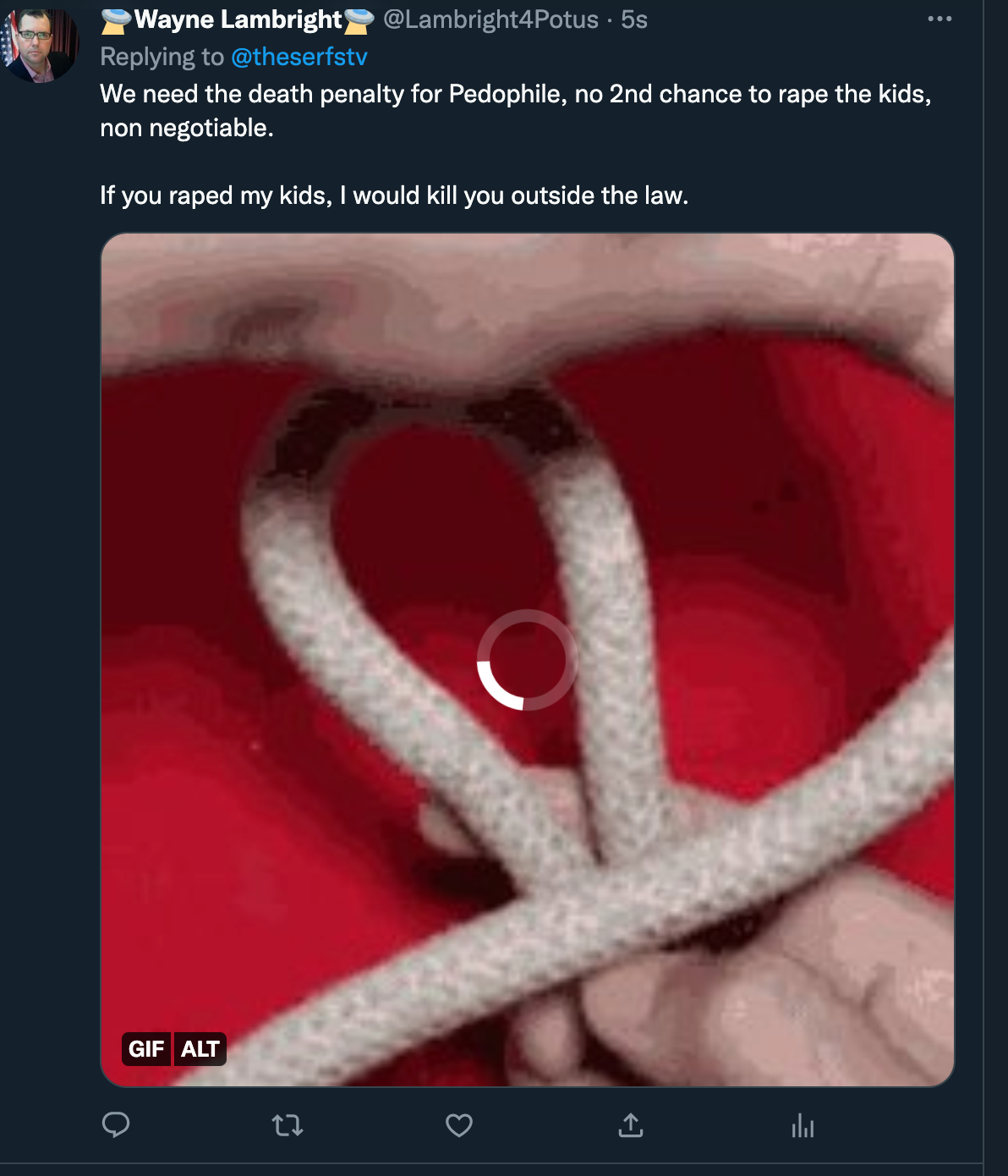The width and height of the screenshot is (1008, 1176).
Task: Click the GIF badge on the media
Action: (146, 1049)
